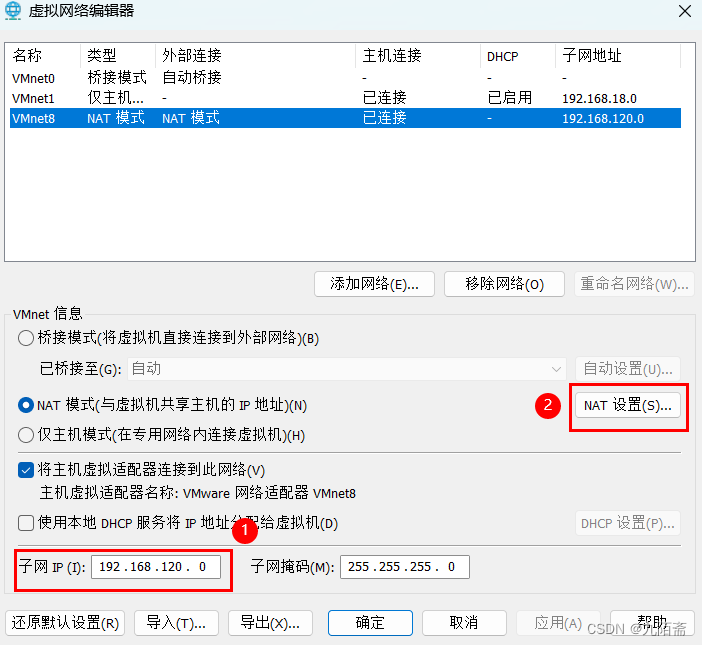This screenshot has height=645, width=702.
Task: Click 自动桥接 in the VMnet0 row
Action: tap(192, 78)
